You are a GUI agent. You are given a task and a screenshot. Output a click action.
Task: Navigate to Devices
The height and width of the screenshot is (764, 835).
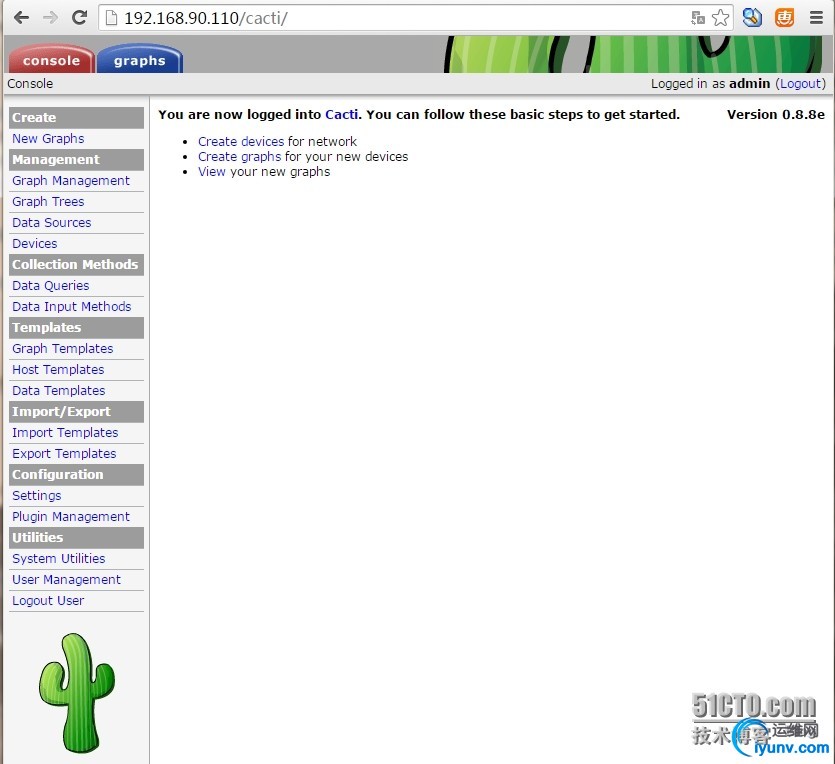tap(35, 243)
